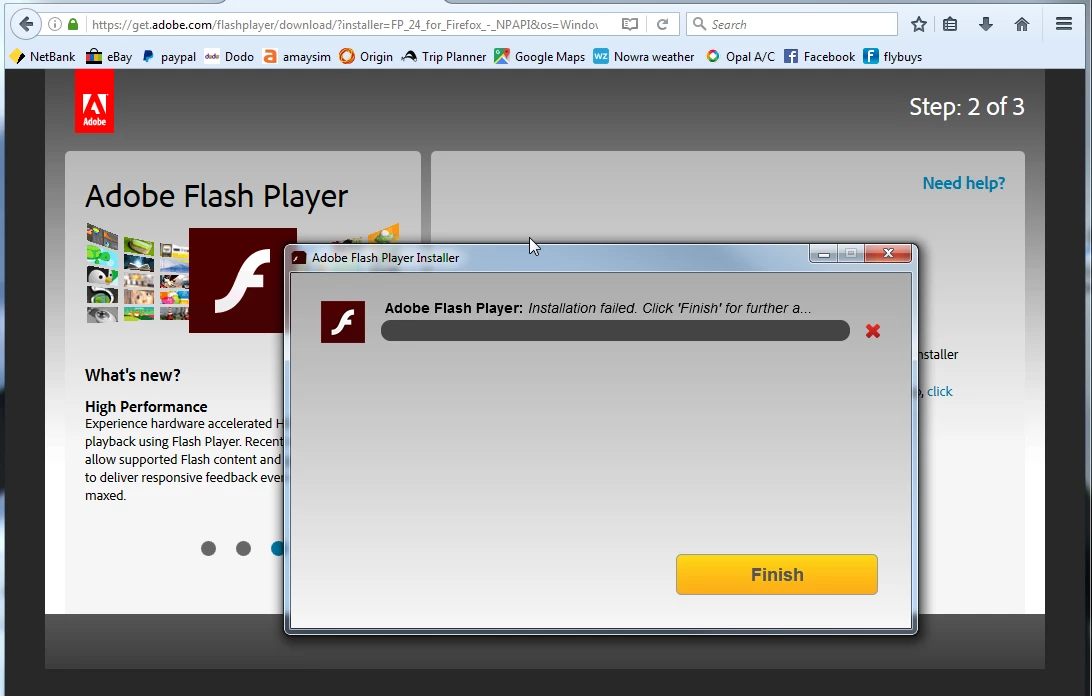The width and height of the screenshot is (1092, 696).
Task: Minimize the Flash Player Installer window
Action: tap(824, 254)
